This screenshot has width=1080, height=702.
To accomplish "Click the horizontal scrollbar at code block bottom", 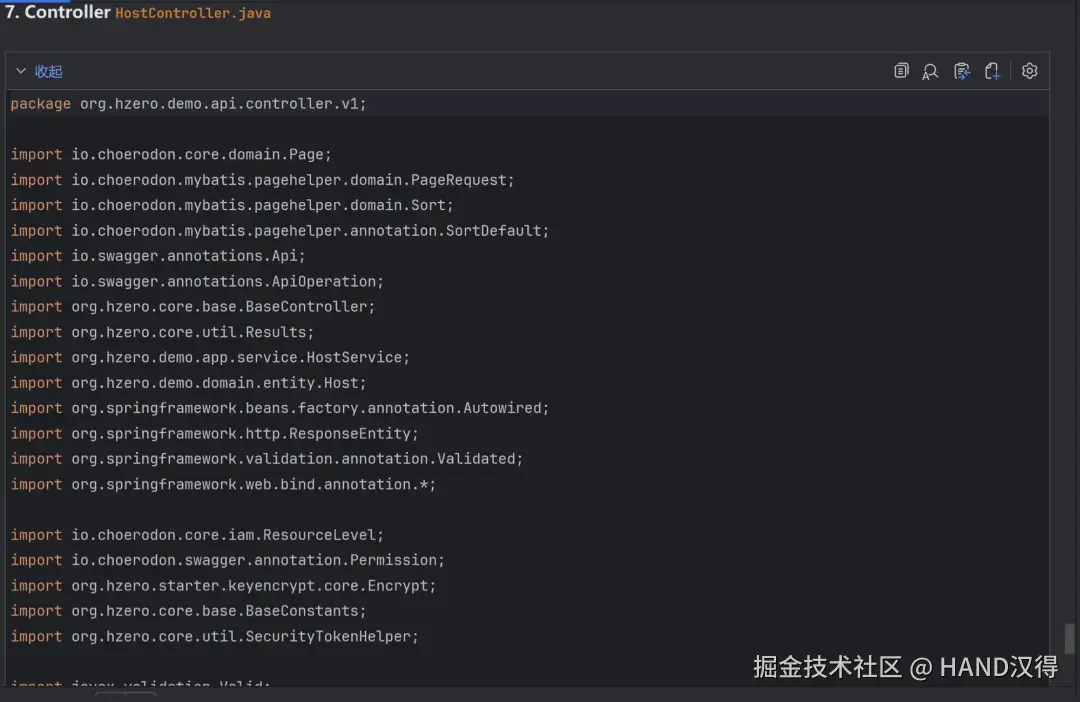I will pos(126,694).
